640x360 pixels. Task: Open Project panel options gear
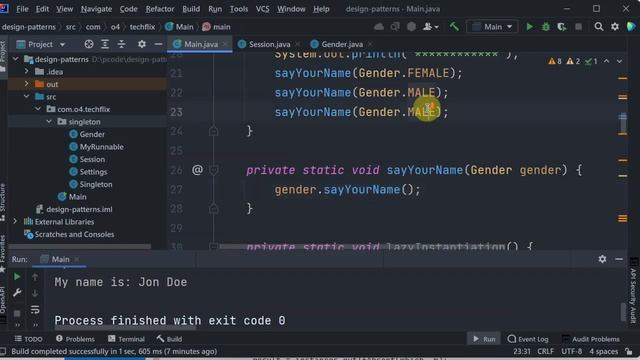click(142, 44)
